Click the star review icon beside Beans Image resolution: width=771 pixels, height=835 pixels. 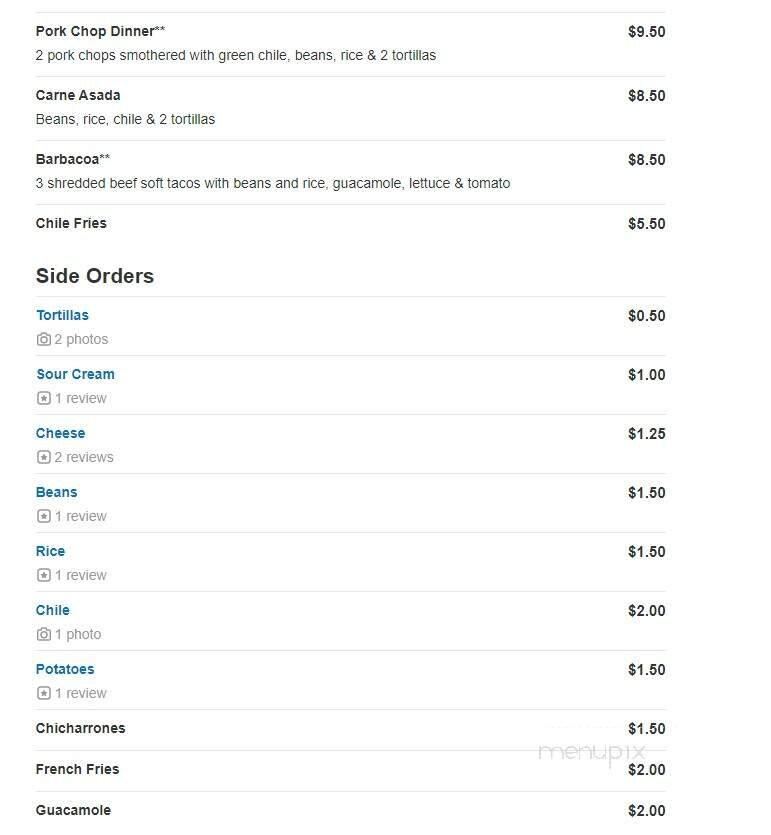[x=43, y=516]
